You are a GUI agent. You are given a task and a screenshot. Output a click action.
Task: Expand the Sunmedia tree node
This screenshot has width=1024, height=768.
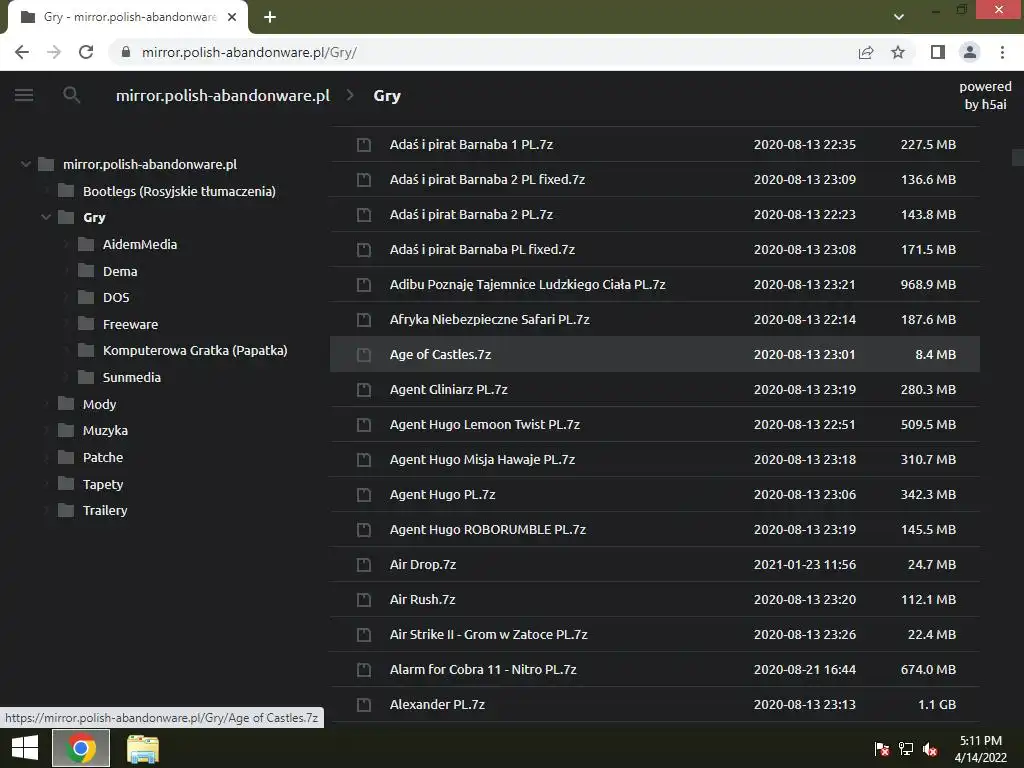[x=65, y=377]
